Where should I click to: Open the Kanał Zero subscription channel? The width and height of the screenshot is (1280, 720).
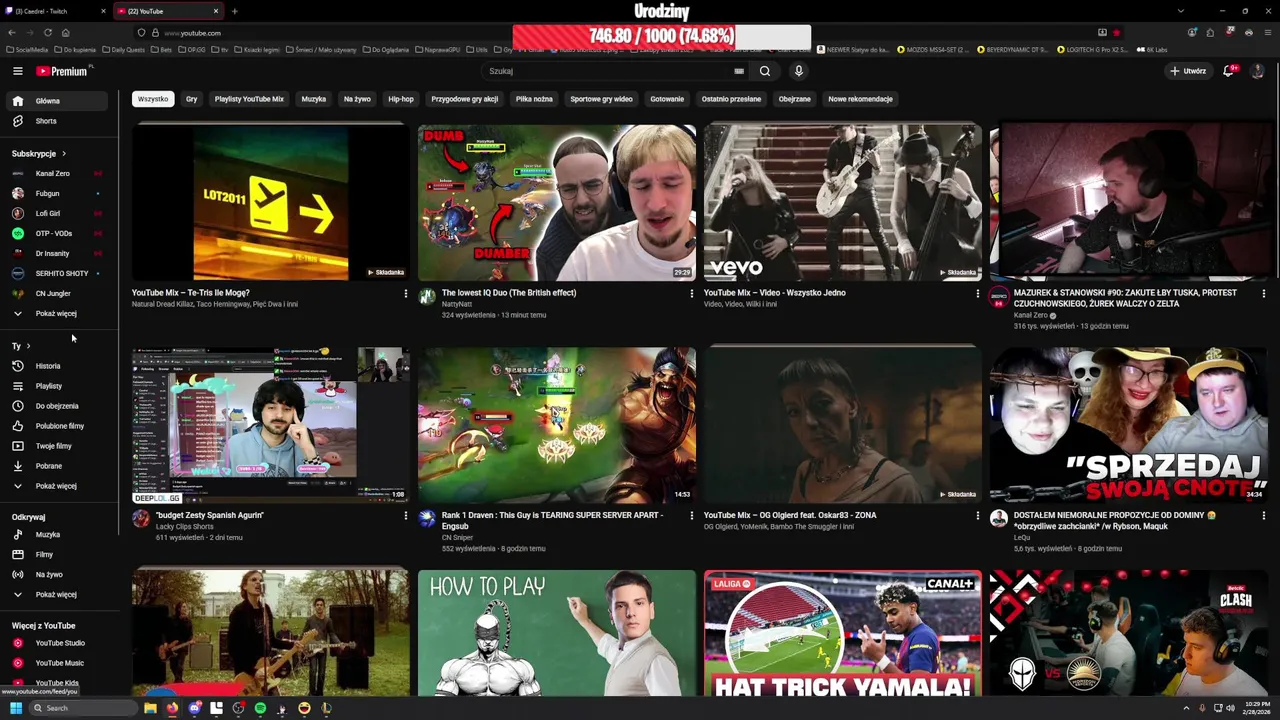pyautogui.click(x=55, y=174)
